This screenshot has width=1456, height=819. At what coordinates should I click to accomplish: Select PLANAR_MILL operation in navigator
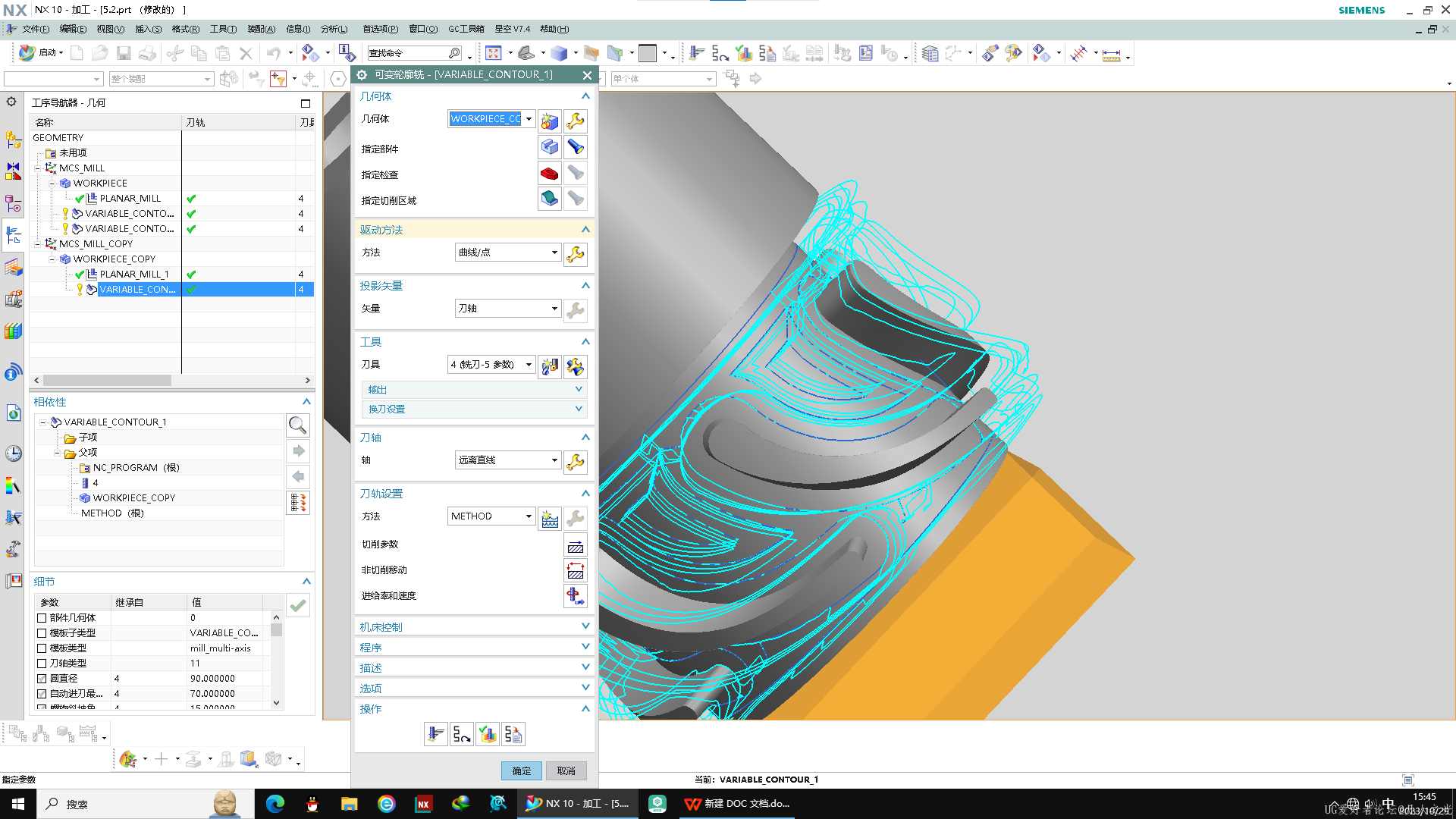pyautogui.click(x=130, y=199)
